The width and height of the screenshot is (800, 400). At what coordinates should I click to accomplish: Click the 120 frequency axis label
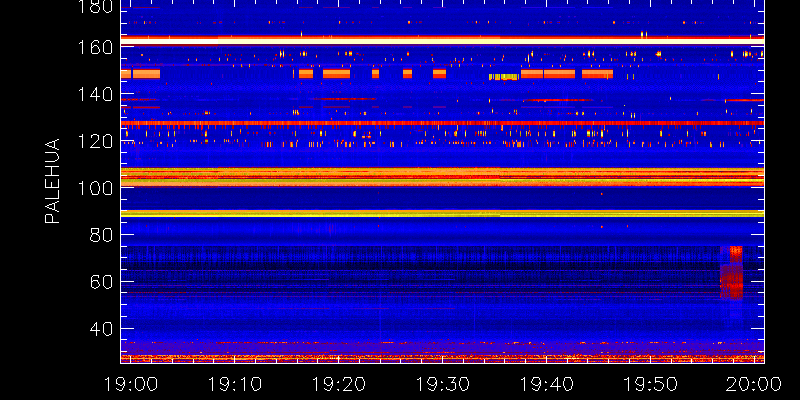95,141
